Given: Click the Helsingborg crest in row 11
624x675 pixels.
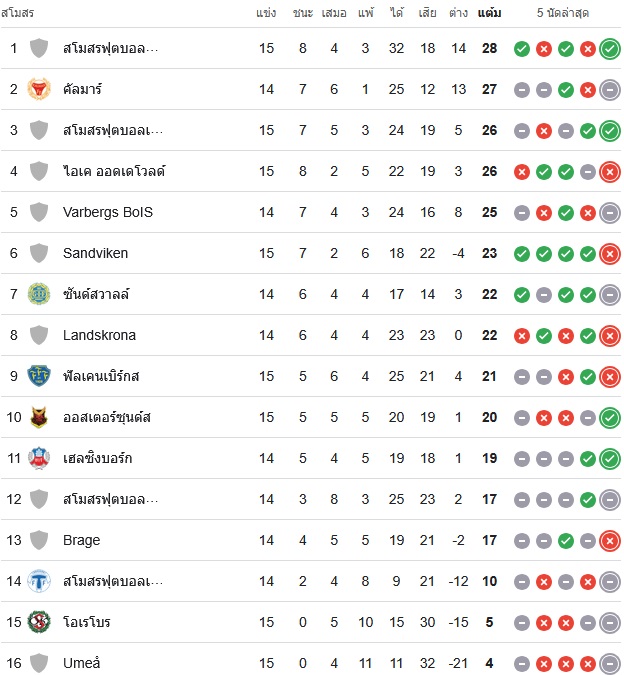Looking at the screenshot, I should (x=39, y=458).
